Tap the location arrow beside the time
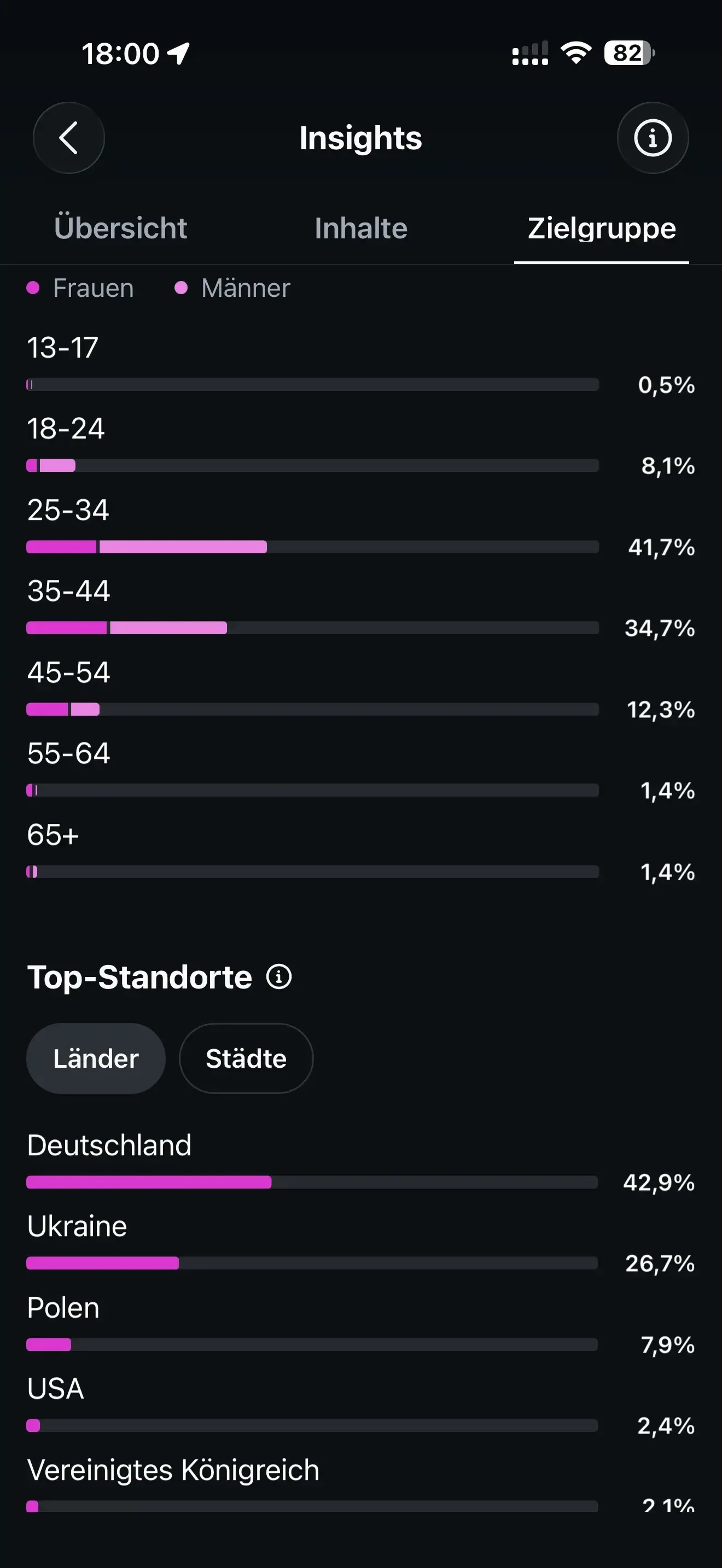The height and width of the screenshot is (1568, 722). pyautogui.click(x=179, y=54)
